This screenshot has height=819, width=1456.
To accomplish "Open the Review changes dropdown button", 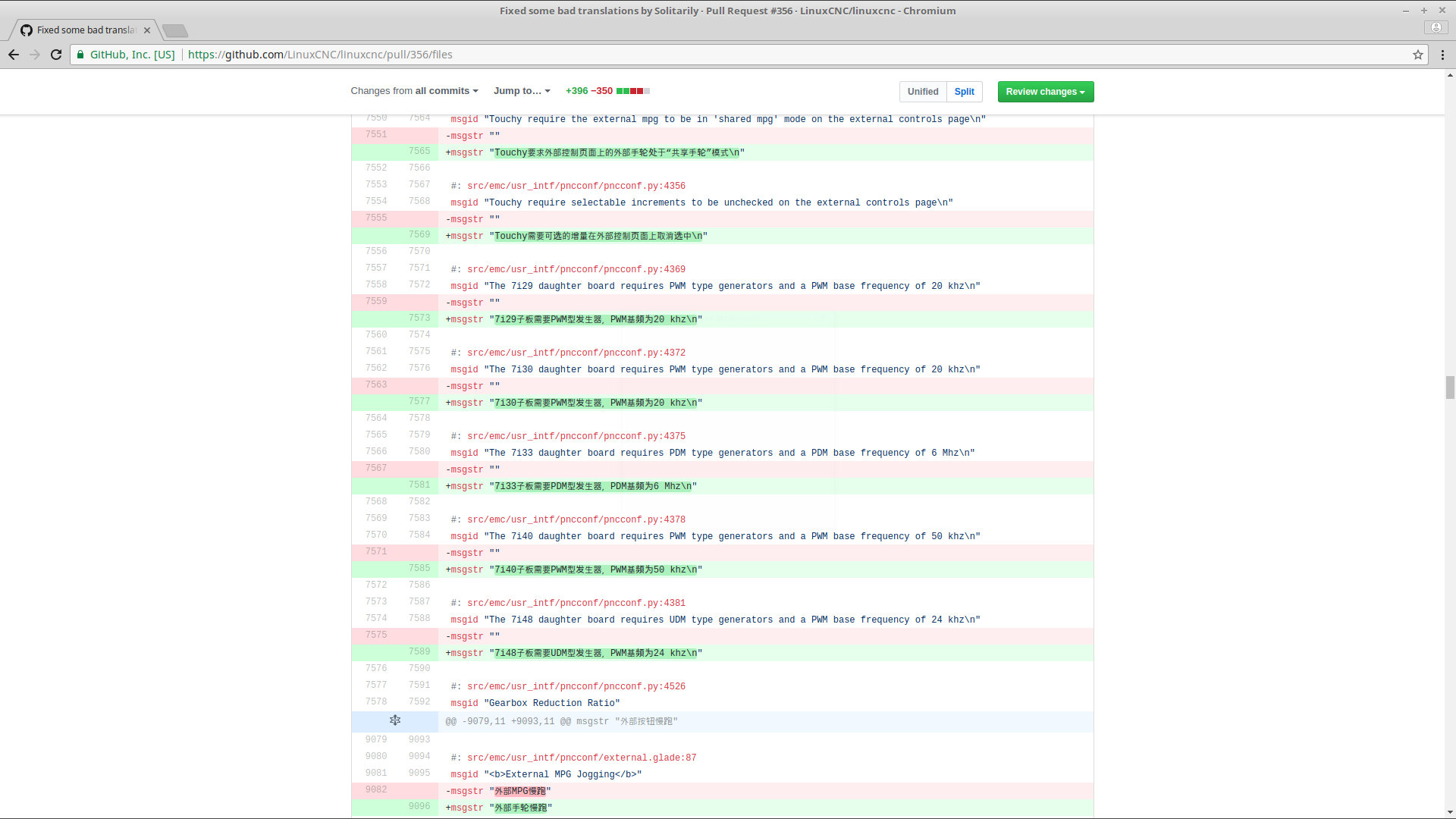I will pyautogui.click(x=1045, y=92).
